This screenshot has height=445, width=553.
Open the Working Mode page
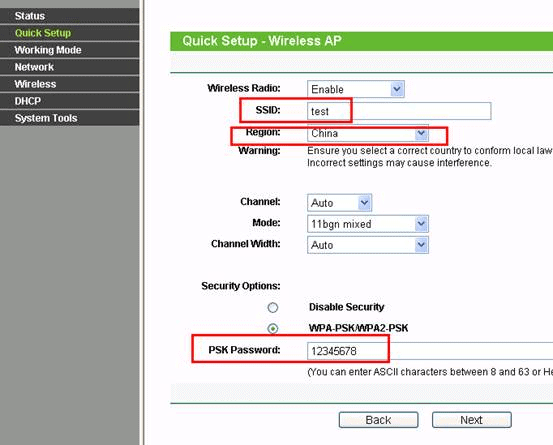[69, 50]
